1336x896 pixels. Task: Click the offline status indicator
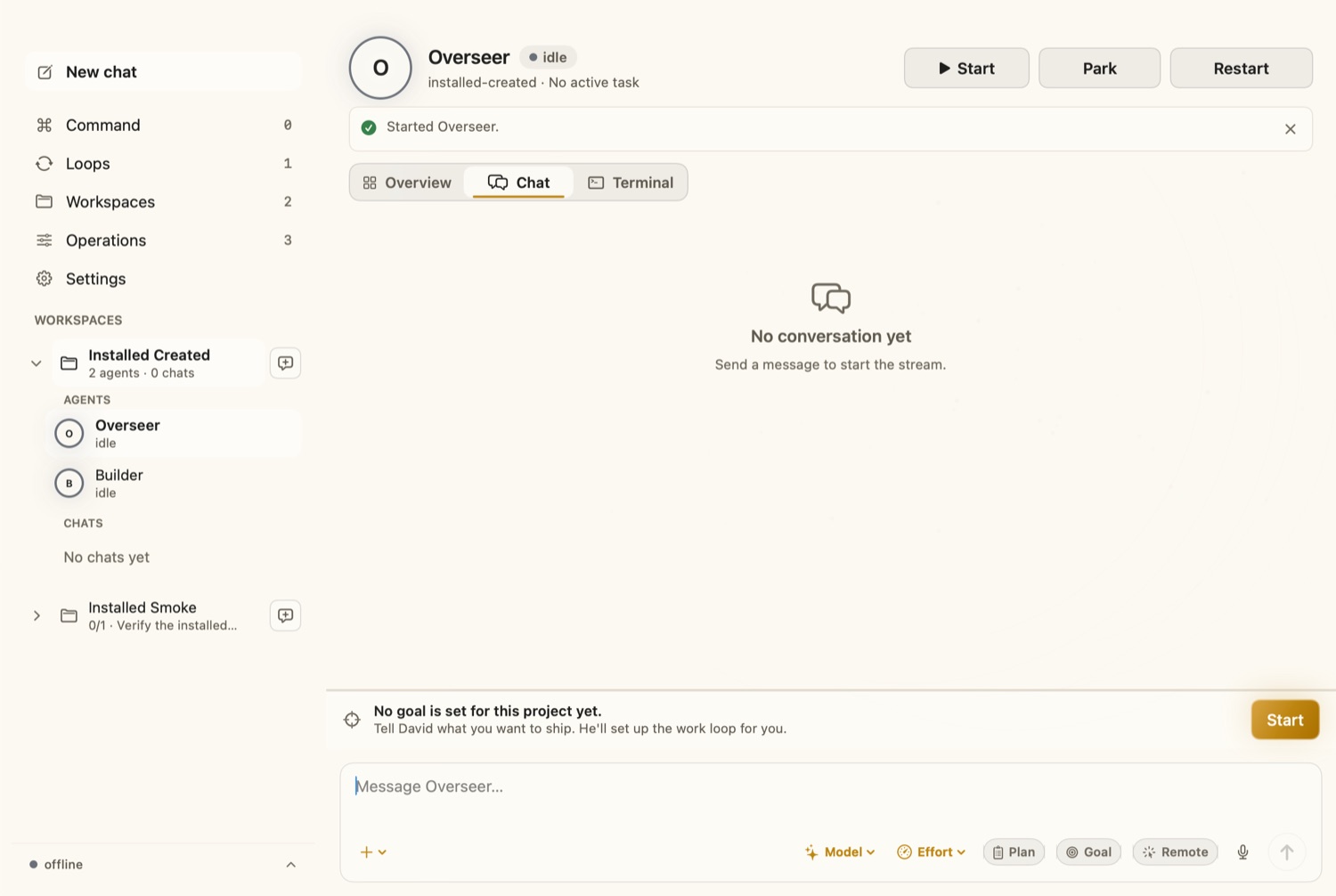(56, 865)
